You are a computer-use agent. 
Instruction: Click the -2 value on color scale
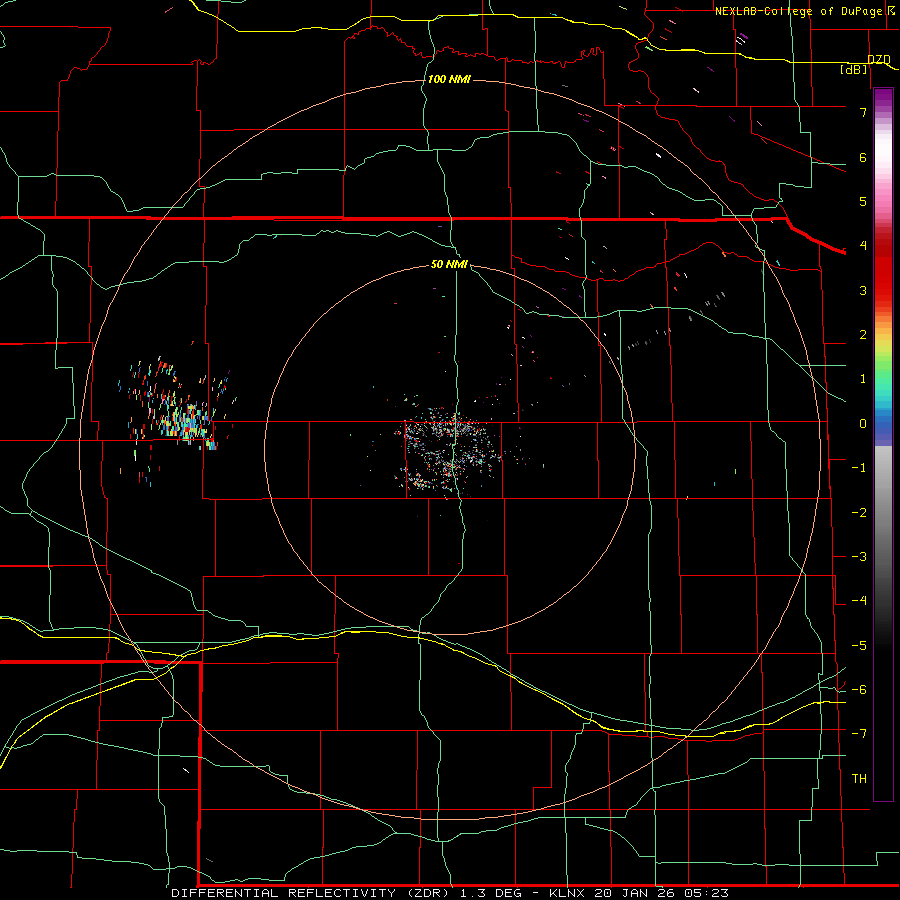click(x=859, y=513)
